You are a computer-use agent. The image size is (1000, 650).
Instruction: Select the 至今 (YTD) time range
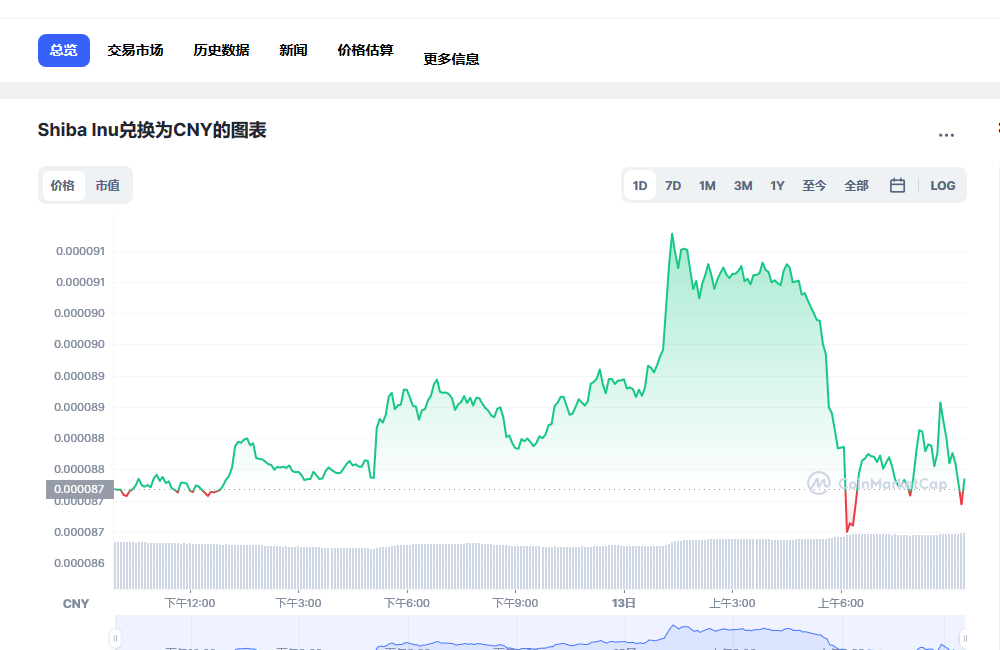coord(814,186)
